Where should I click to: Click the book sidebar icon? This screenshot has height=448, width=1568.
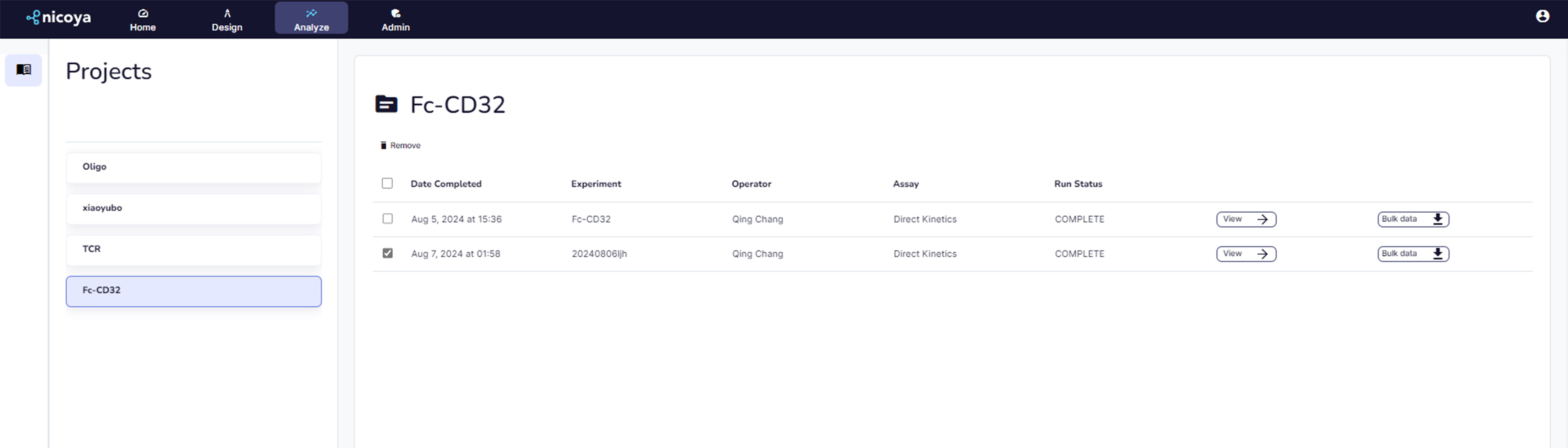coord(24,70)
